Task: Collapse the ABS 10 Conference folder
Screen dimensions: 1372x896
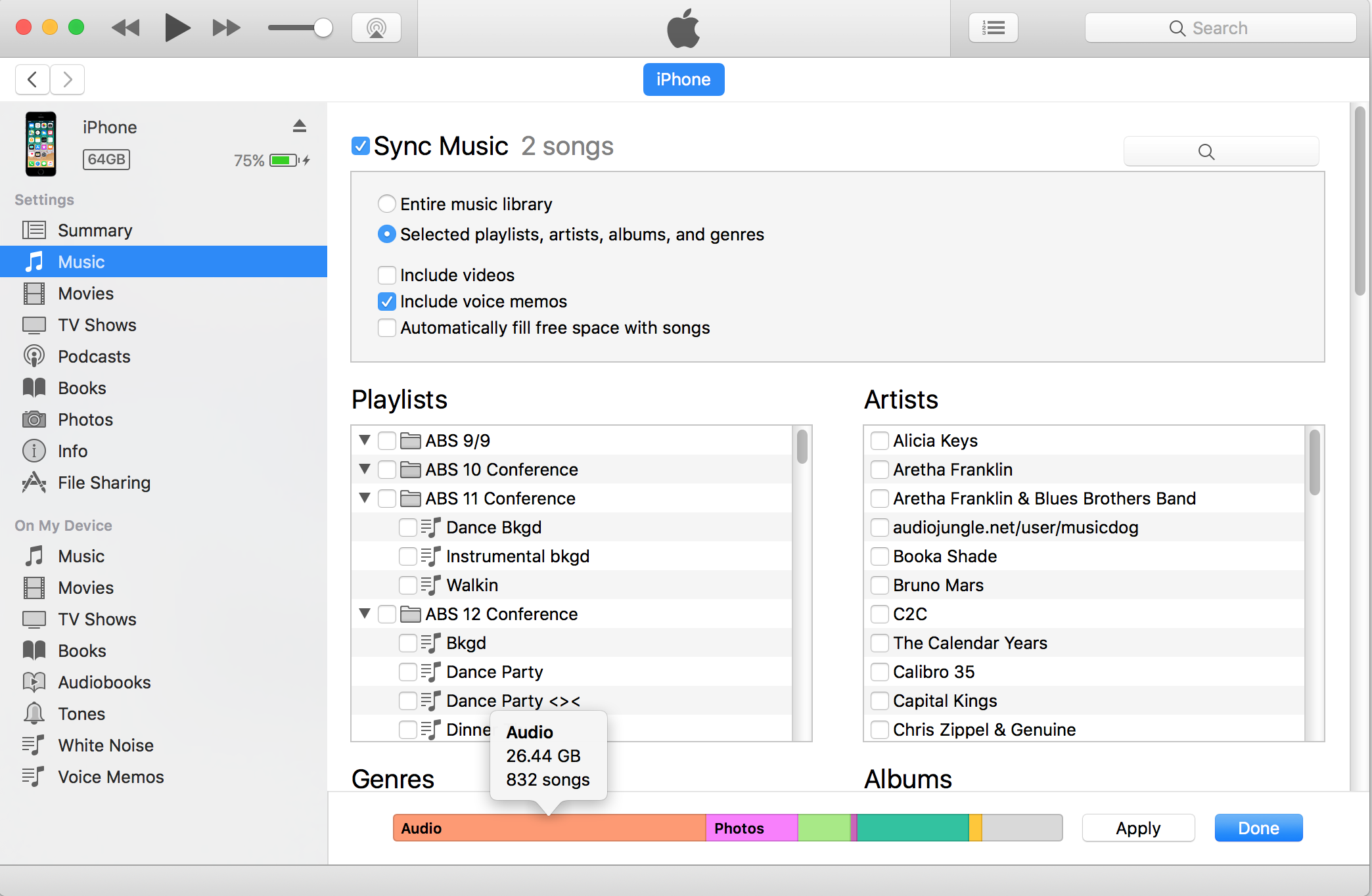Action: coord(365,468)
